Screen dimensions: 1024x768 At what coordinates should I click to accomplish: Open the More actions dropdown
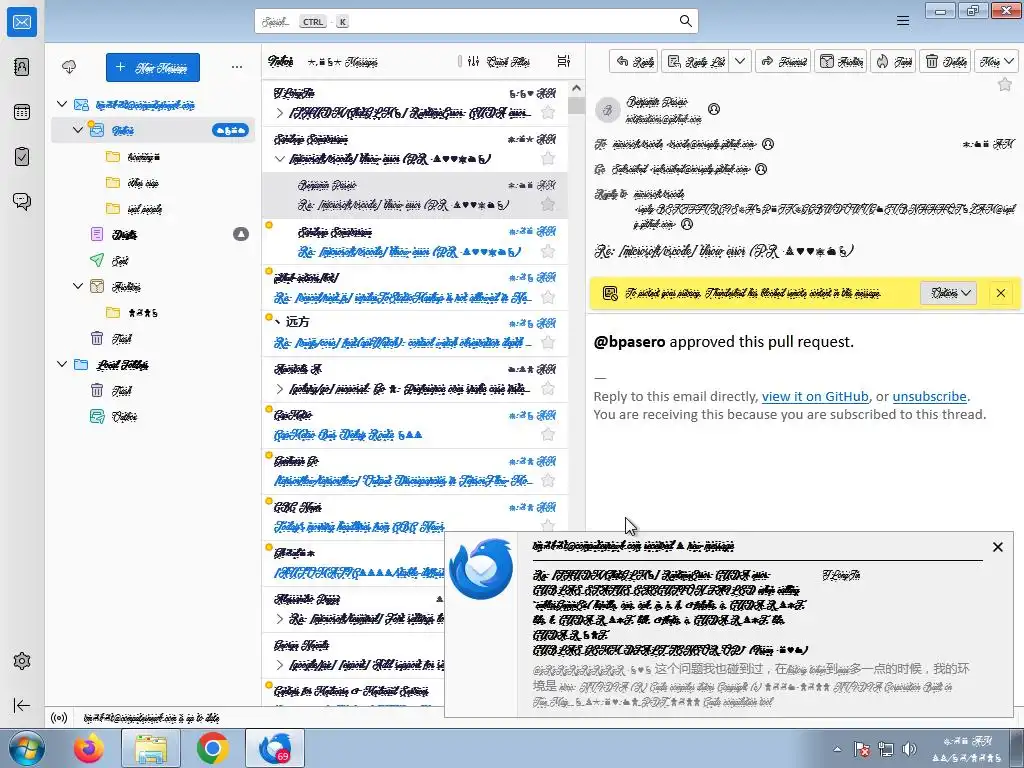pos(997,61)
